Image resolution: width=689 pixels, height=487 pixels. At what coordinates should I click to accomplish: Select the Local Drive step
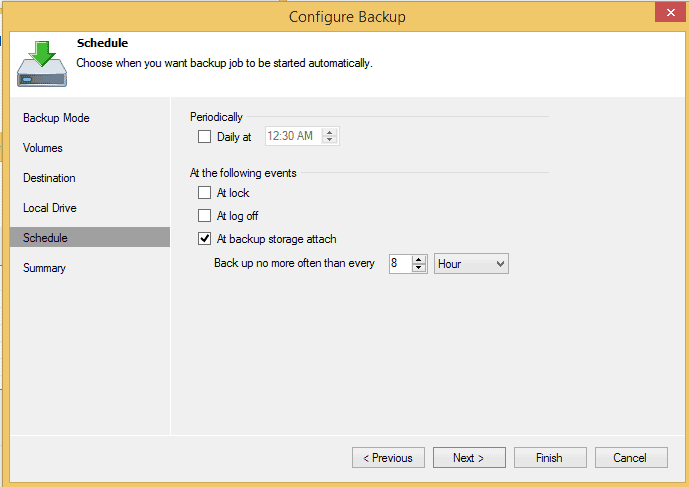point(50,207)
